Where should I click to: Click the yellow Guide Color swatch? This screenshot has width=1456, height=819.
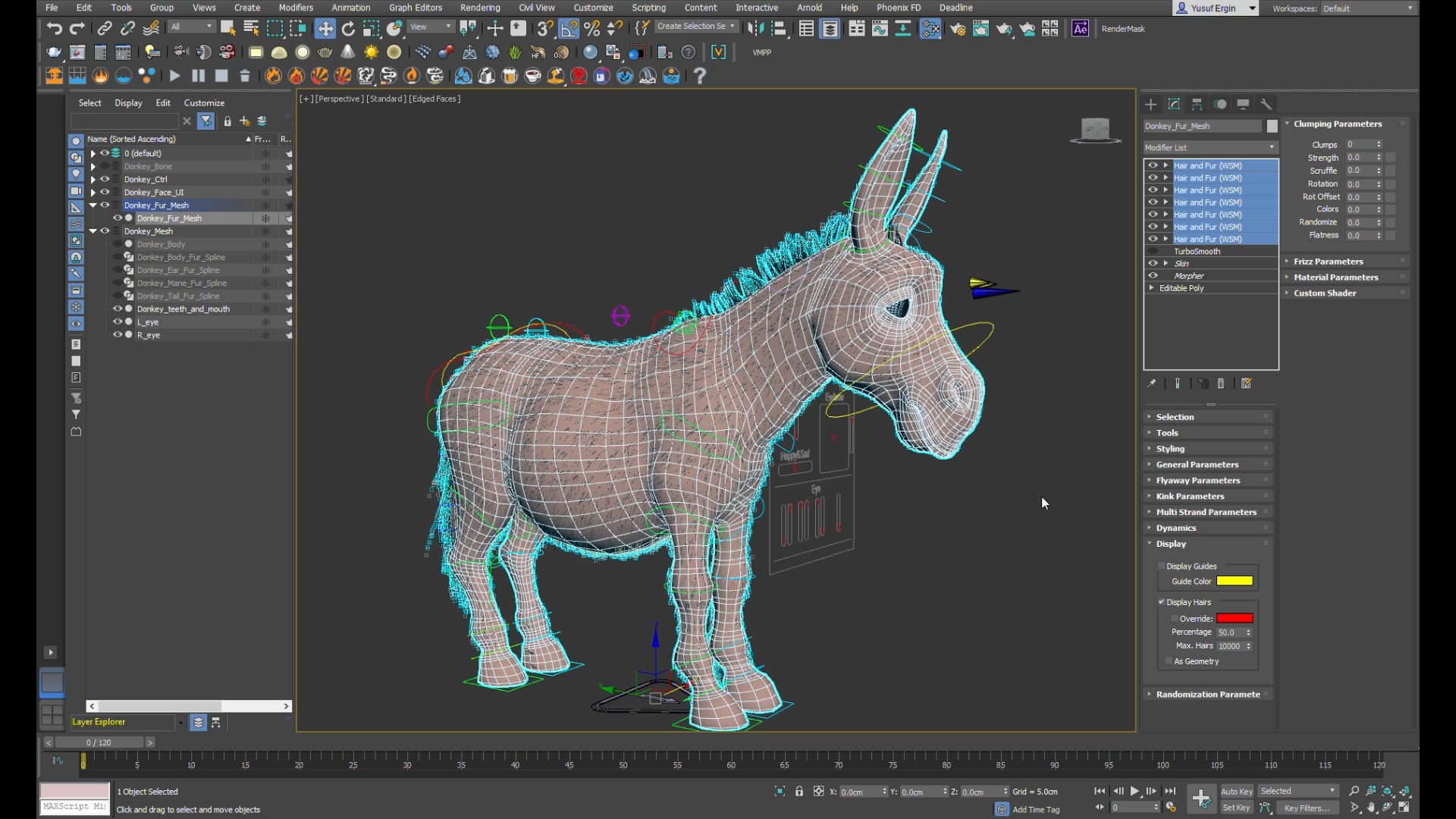click(x=1236, y=581)
